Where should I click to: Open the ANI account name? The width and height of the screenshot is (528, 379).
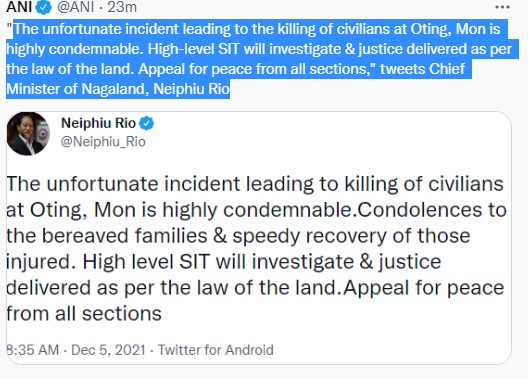(x=19, y=7)
